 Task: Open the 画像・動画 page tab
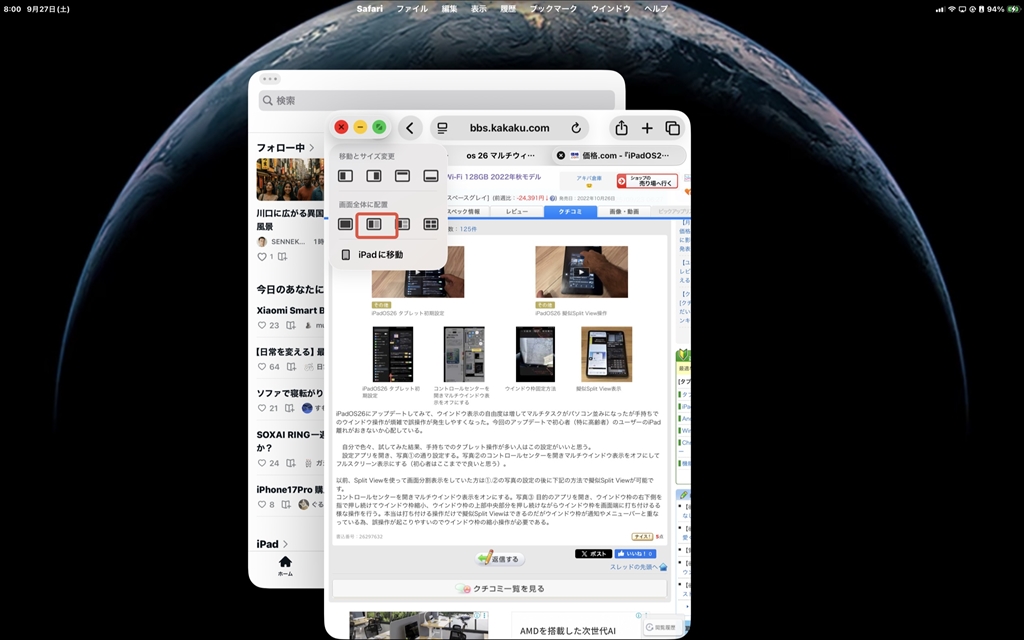(x=624, y=212)
